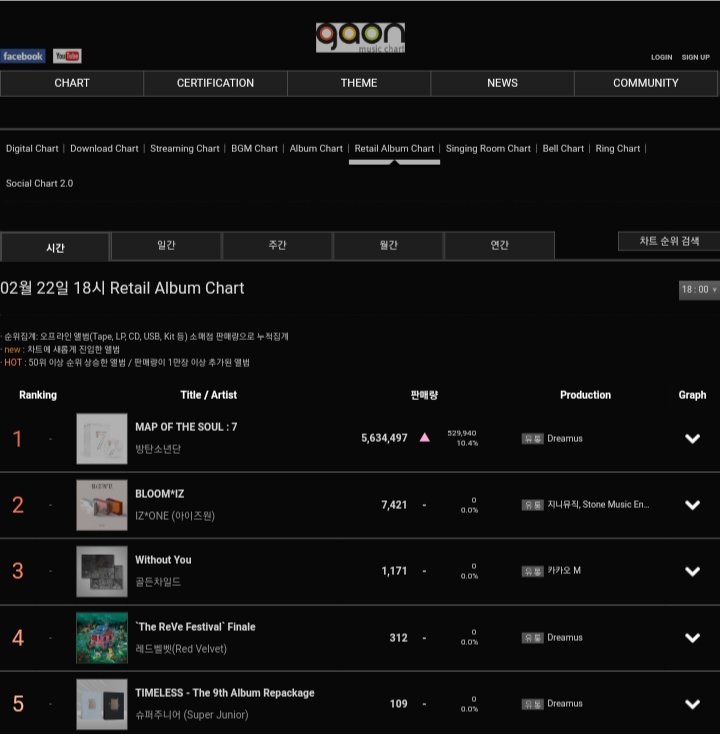The image size is (720, 734).
Task: Click the Ranking column header
Action: pos(38,395)
